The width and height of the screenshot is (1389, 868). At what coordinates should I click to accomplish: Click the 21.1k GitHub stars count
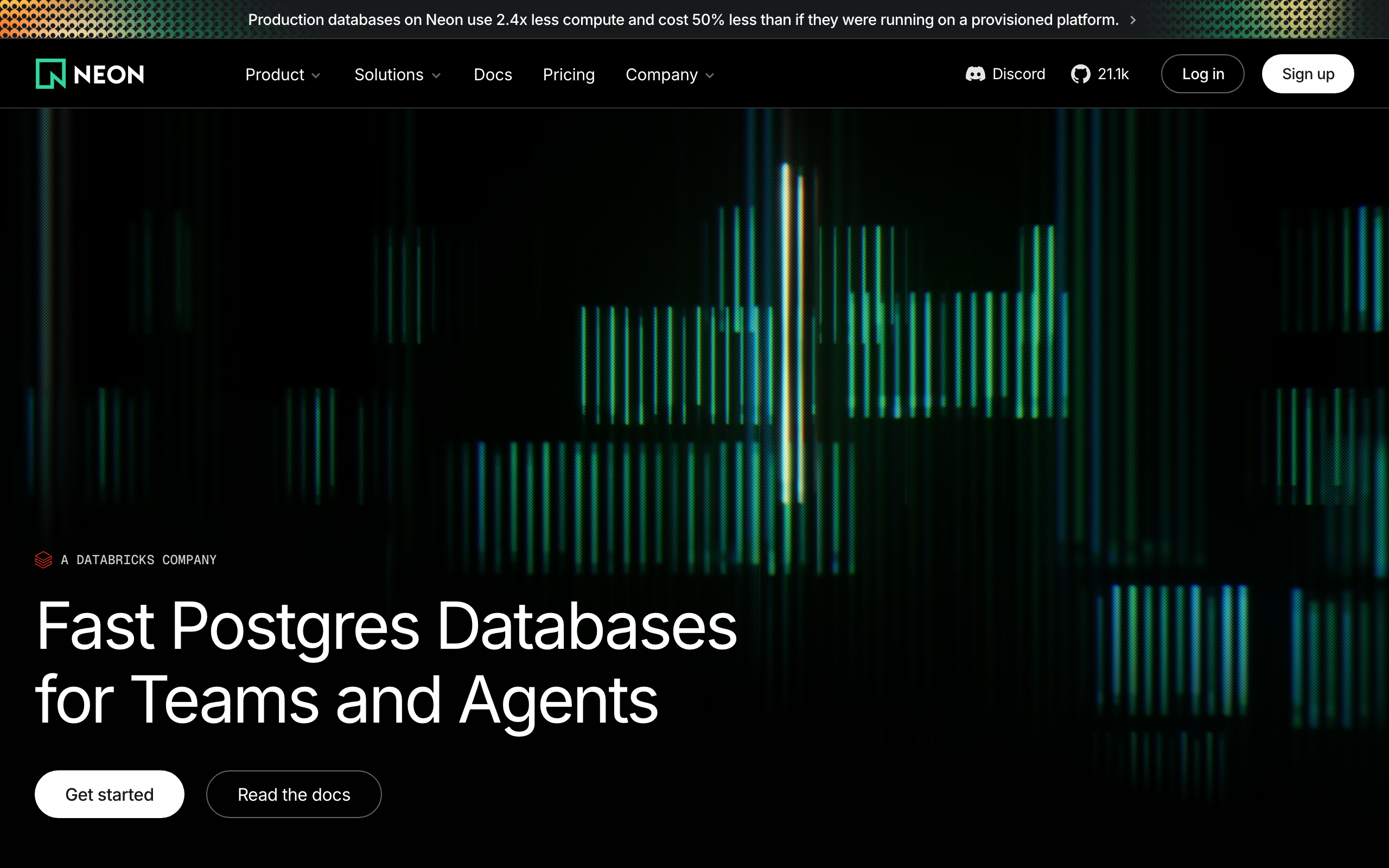pyautogui.click(x=1113, y=74)
